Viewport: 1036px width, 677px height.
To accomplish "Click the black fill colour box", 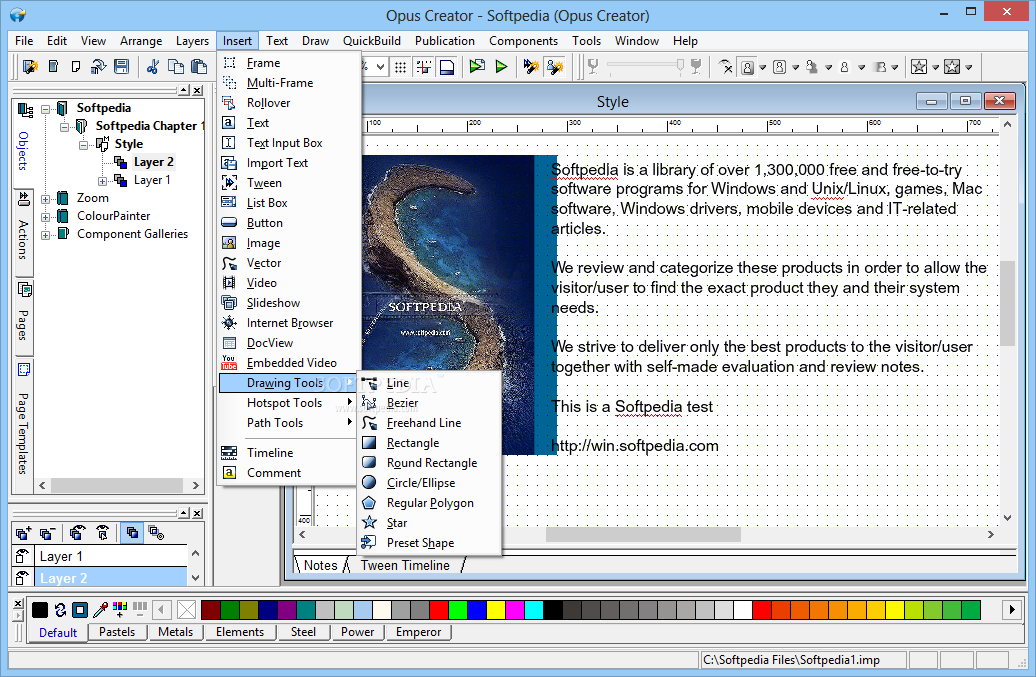I will [x=40, y=610].
